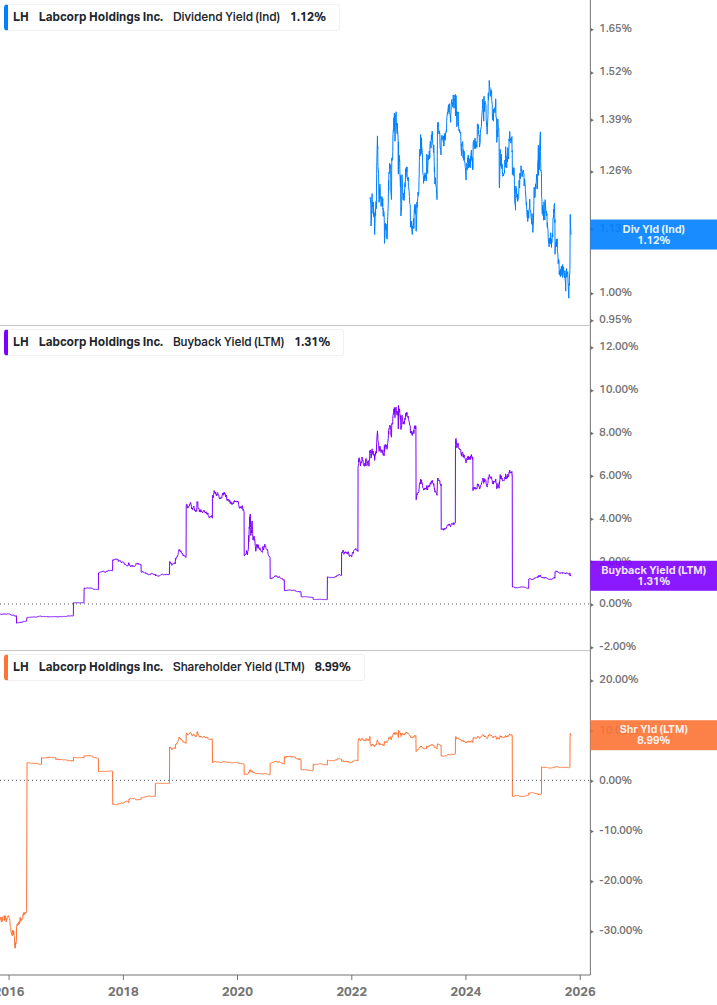Click the Dividend Yield (Ind) legend label
The width and height of the screenshot is (717, 1005).
pos(226,17)
